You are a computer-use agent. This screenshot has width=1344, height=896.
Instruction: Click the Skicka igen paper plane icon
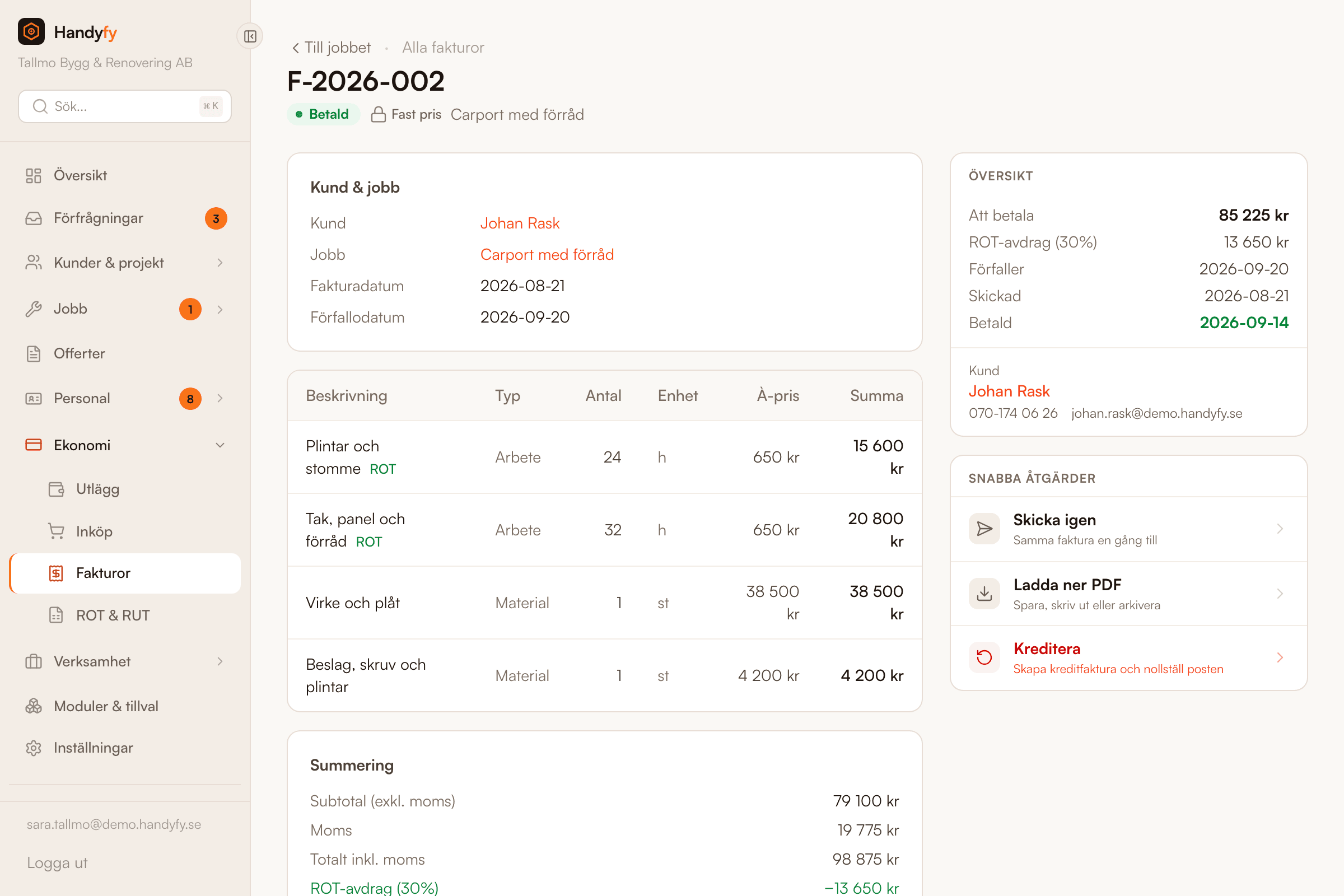(x=984, y=529)
